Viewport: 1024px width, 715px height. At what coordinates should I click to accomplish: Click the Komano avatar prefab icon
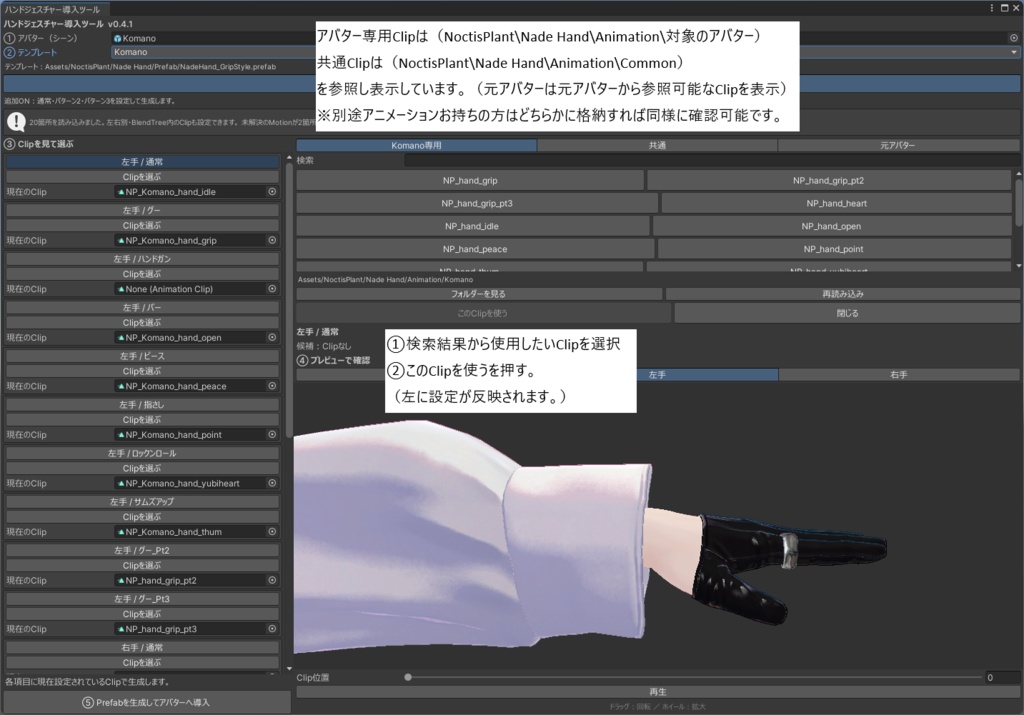tap(118, 39)
